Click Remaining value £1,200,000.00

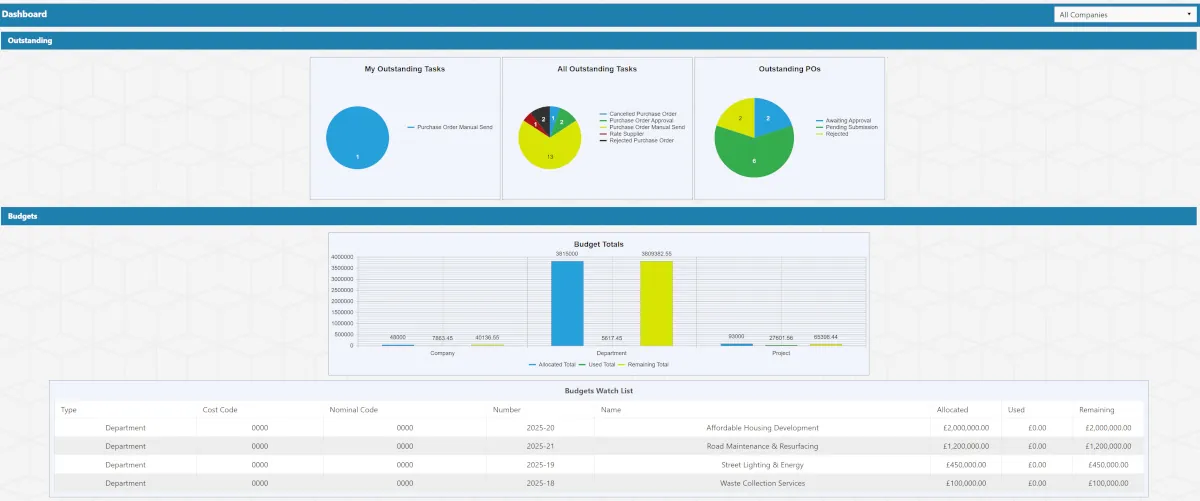click(1108, 446)
